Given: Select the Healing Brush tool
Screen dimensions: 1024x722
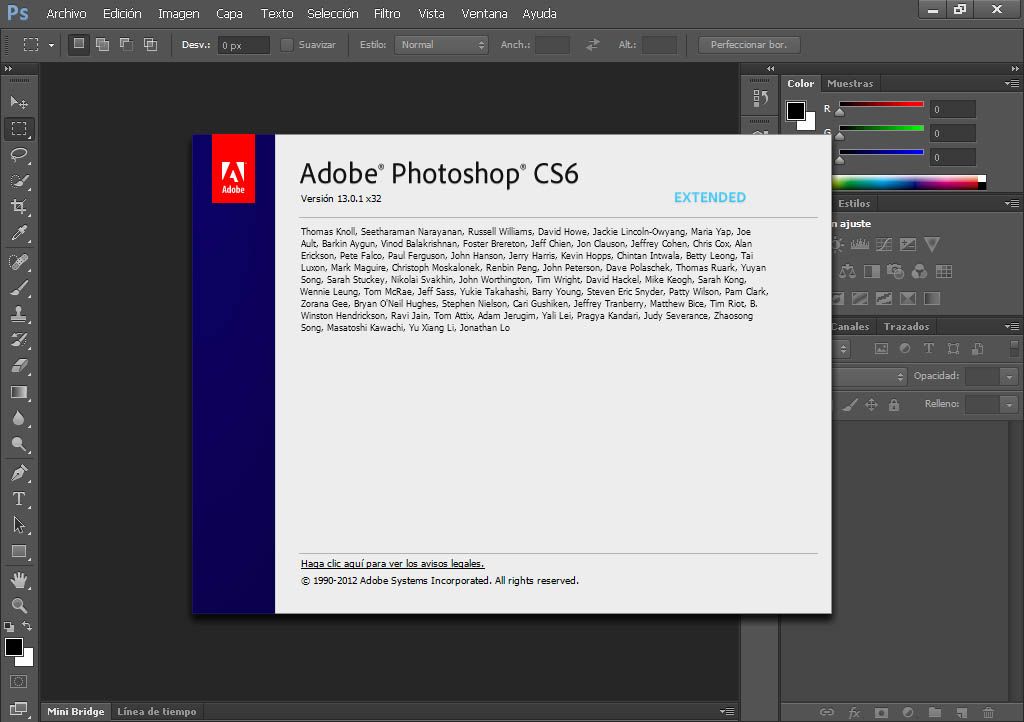Looking at the screenshot, I should [x=19, y=262].
